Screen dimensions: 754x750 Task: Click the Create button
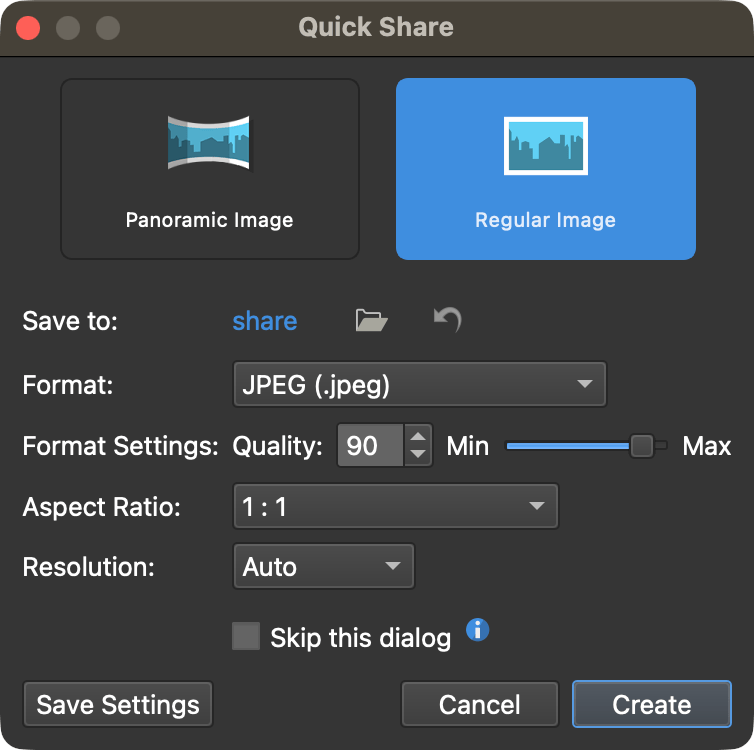(652, 704)
